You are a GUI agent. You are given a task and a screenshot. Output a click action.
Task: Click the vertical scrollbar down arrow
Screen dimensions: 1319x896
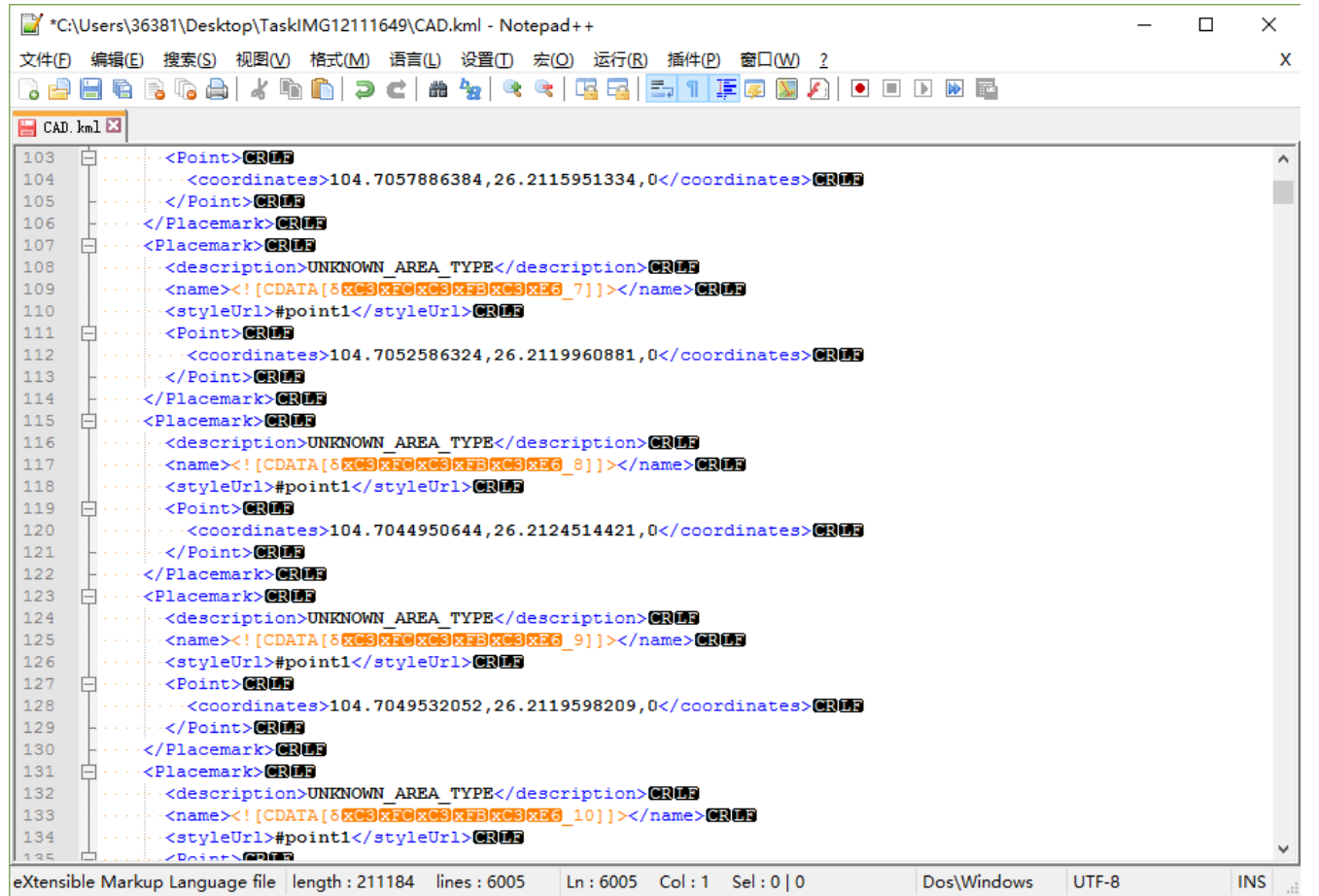coord(1283,848)
